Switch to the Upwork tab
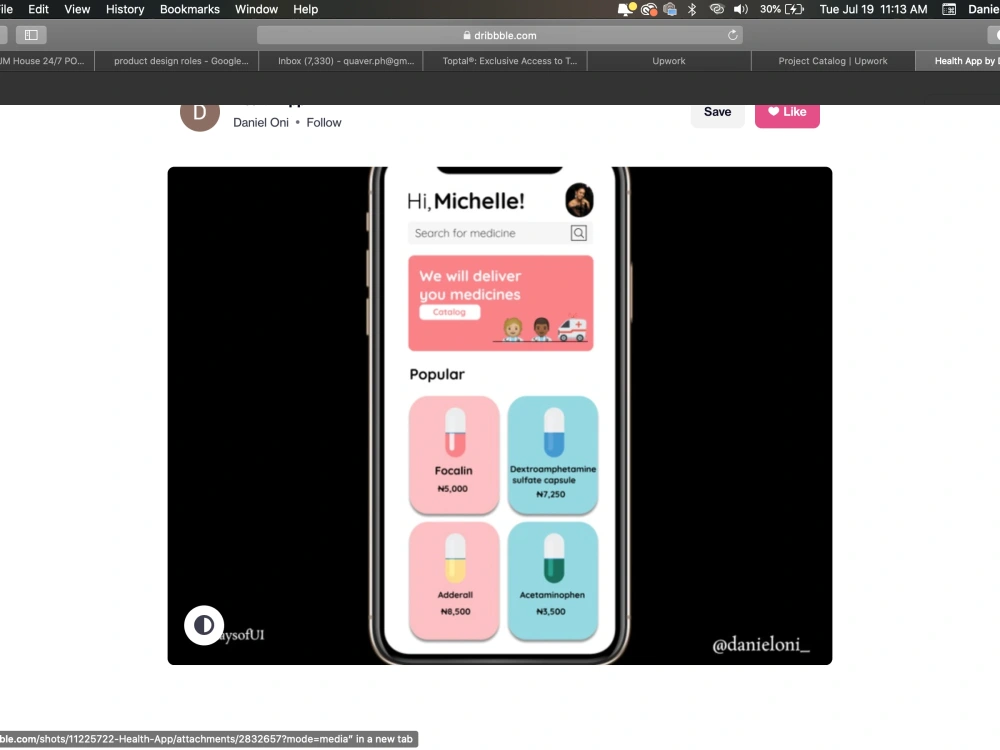Screen dimensions: 1000x750 click(669, 61)
